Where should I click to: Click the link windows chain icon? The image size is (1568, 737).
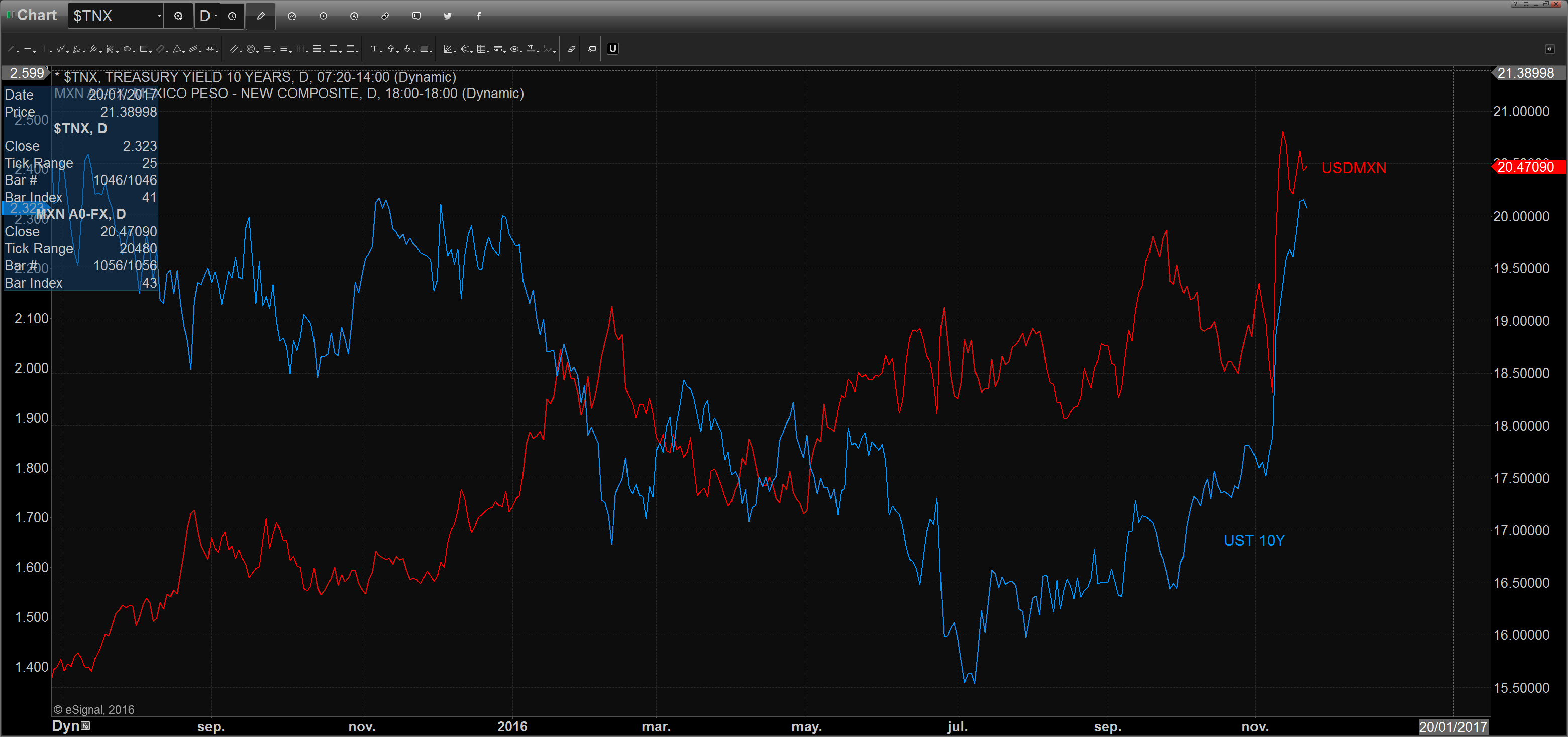pyautogui.click(x=385, y=16)
